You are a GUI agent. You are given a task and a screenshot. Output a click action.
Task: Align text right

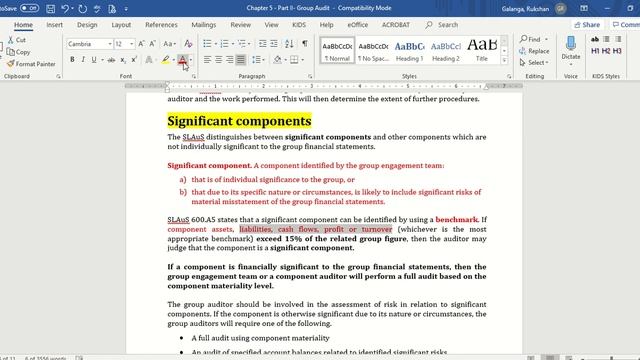click(229, 60)
